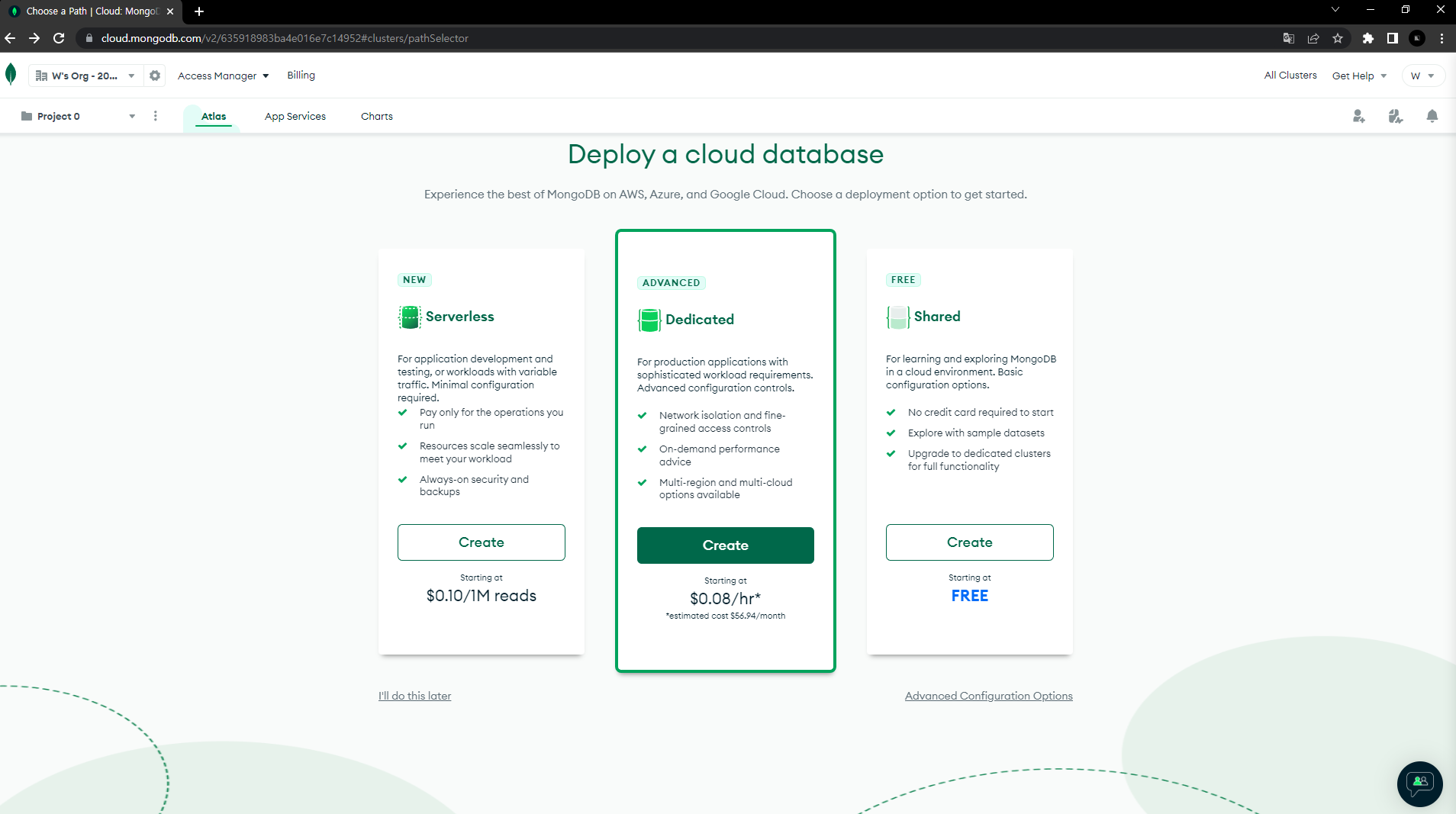
Task: Select the Choose a Path browser tab
Action: (92, 11)
